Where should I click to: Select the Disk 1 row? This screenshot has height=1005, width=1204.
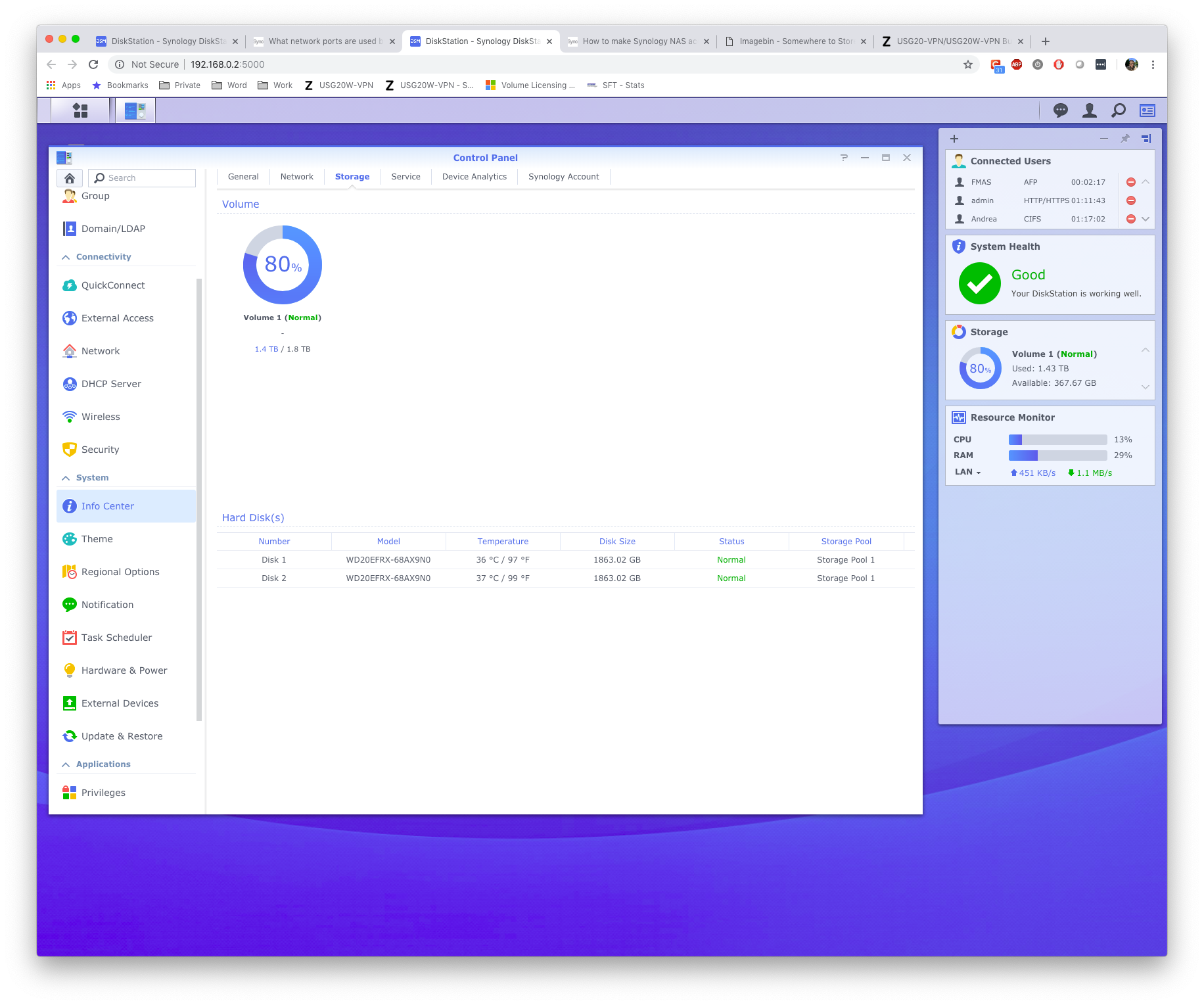pyautogui.click(x=566, y=560)
